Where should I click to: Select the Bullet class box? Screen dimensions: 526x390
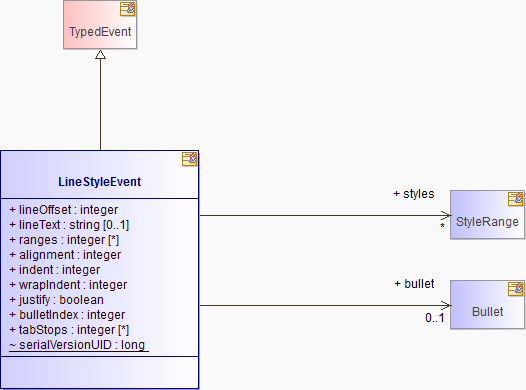tap(487, 305)
